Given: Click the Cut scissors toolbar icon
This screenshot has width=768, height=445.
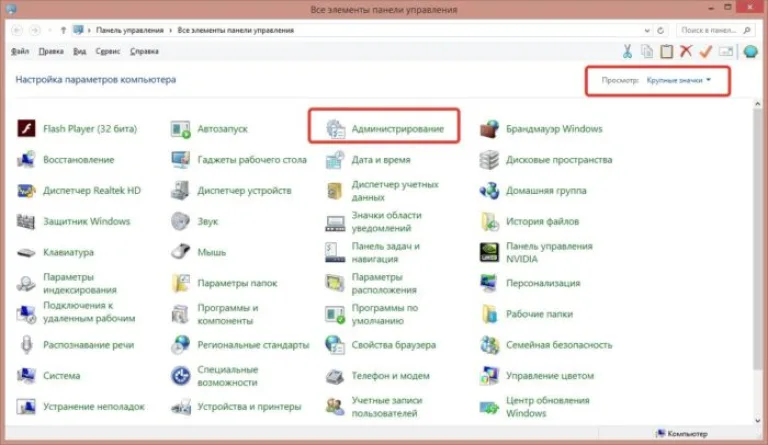Looking at the screenshot, I should pos(627,51).
